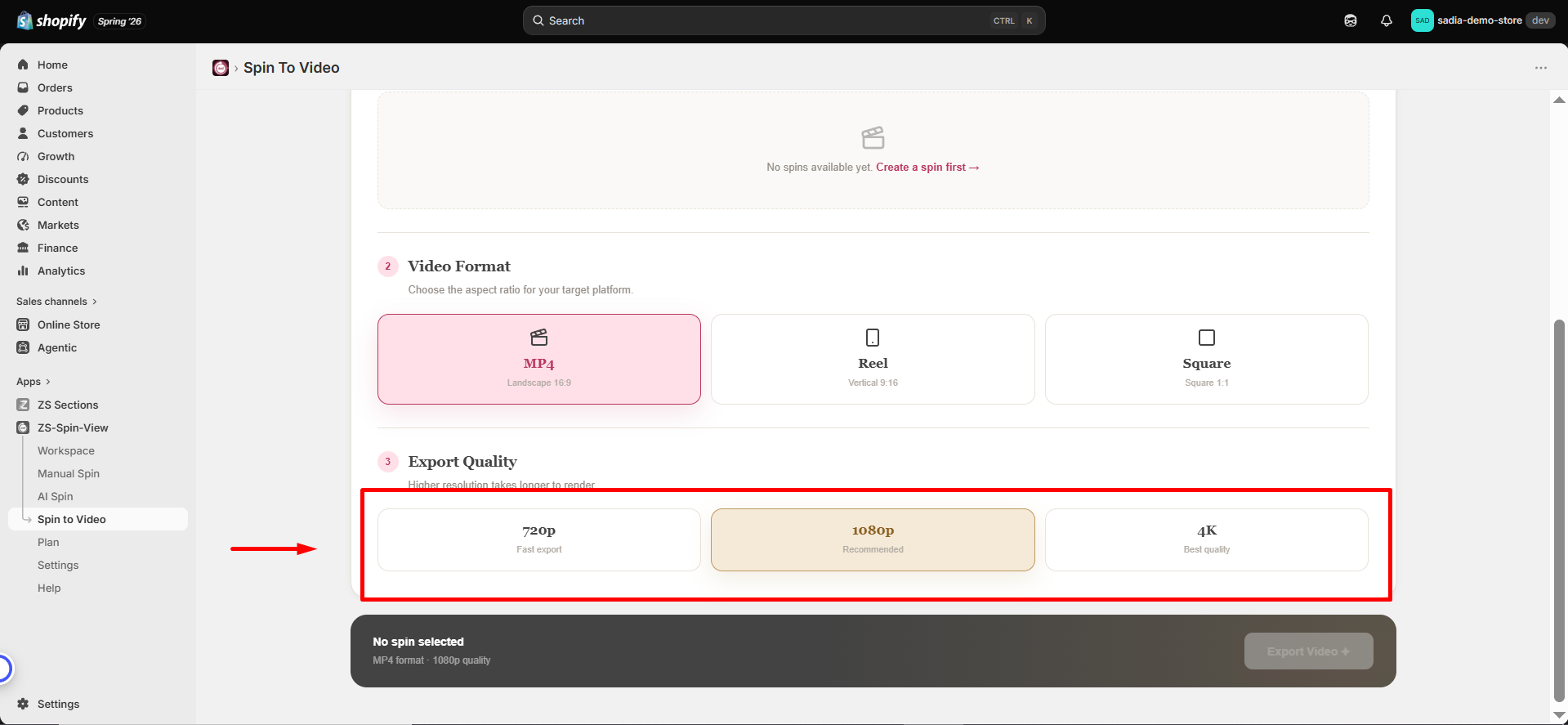Choose the 720p Fast export option
The image size is (1568, 725).
point(539,539)
